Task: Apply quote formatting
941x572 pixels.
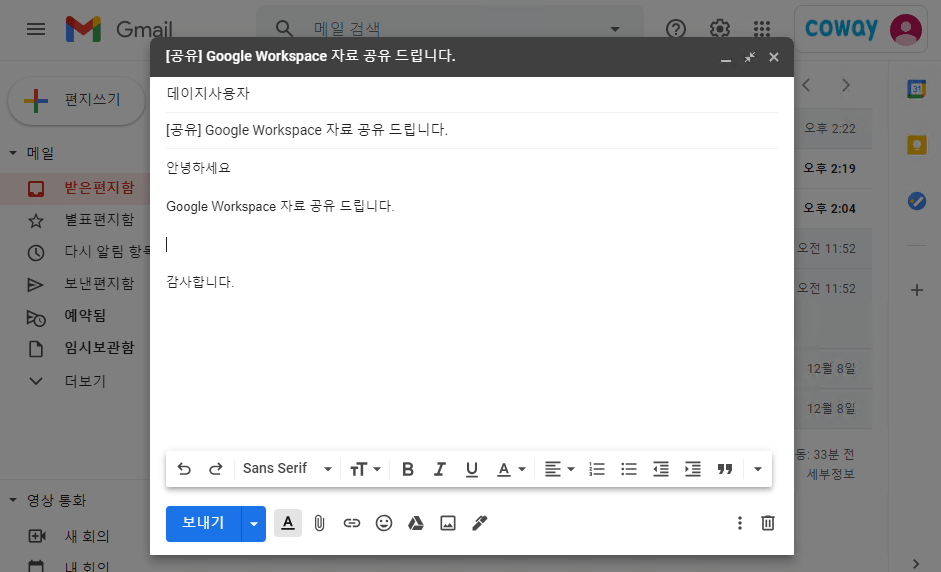Action: pos(725,469)
